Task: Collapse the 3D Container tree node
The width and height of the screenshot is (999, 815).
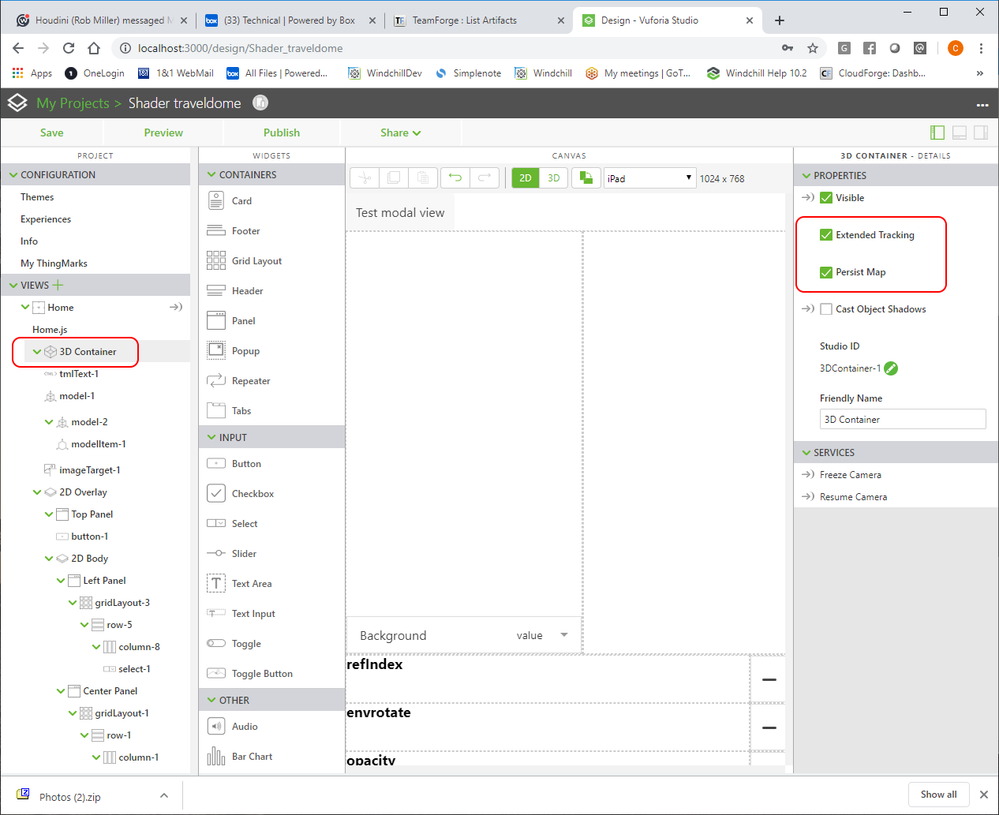Action: [37, 352]
